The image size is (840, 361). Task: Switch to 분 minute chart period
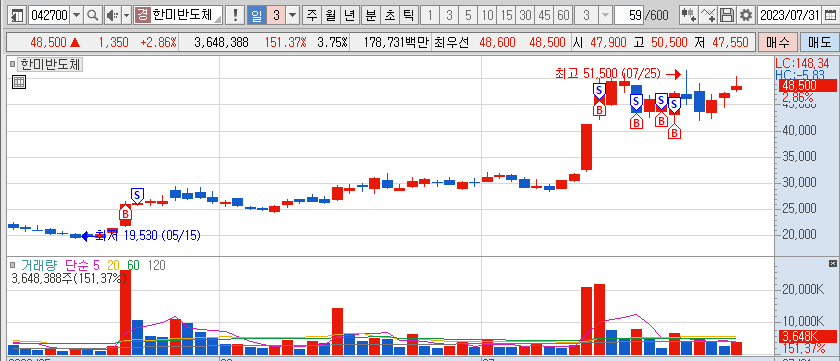tap(370, 16)
